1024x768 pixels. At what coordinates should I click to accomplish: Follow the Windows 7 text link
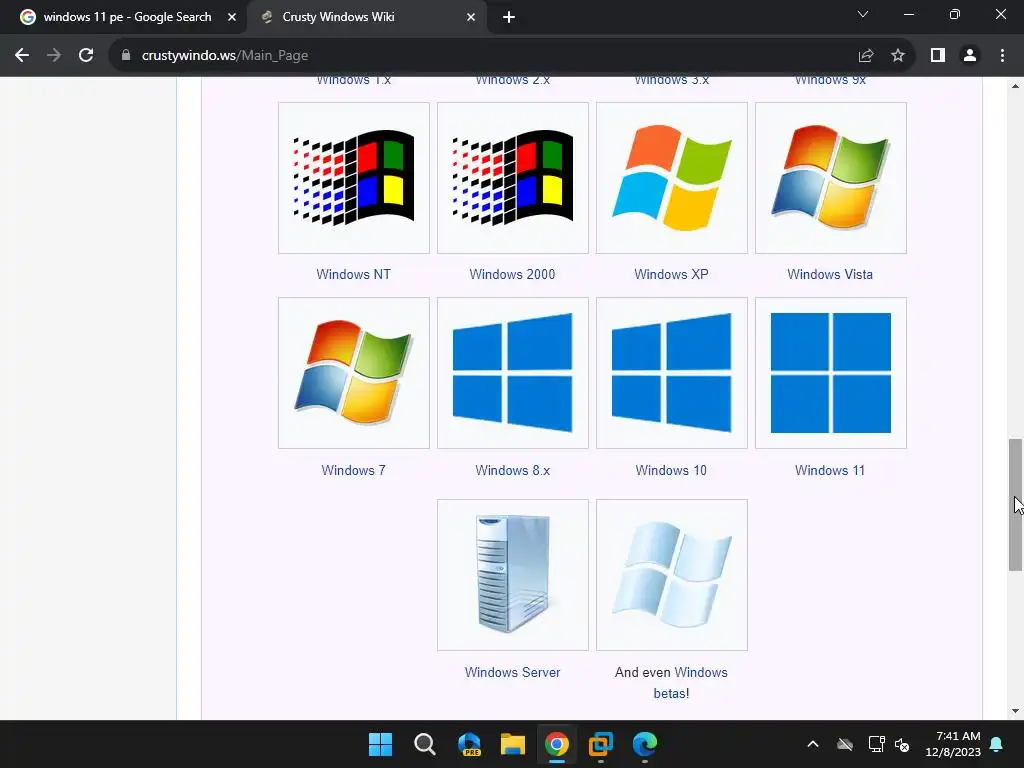[x=353, y=470]
